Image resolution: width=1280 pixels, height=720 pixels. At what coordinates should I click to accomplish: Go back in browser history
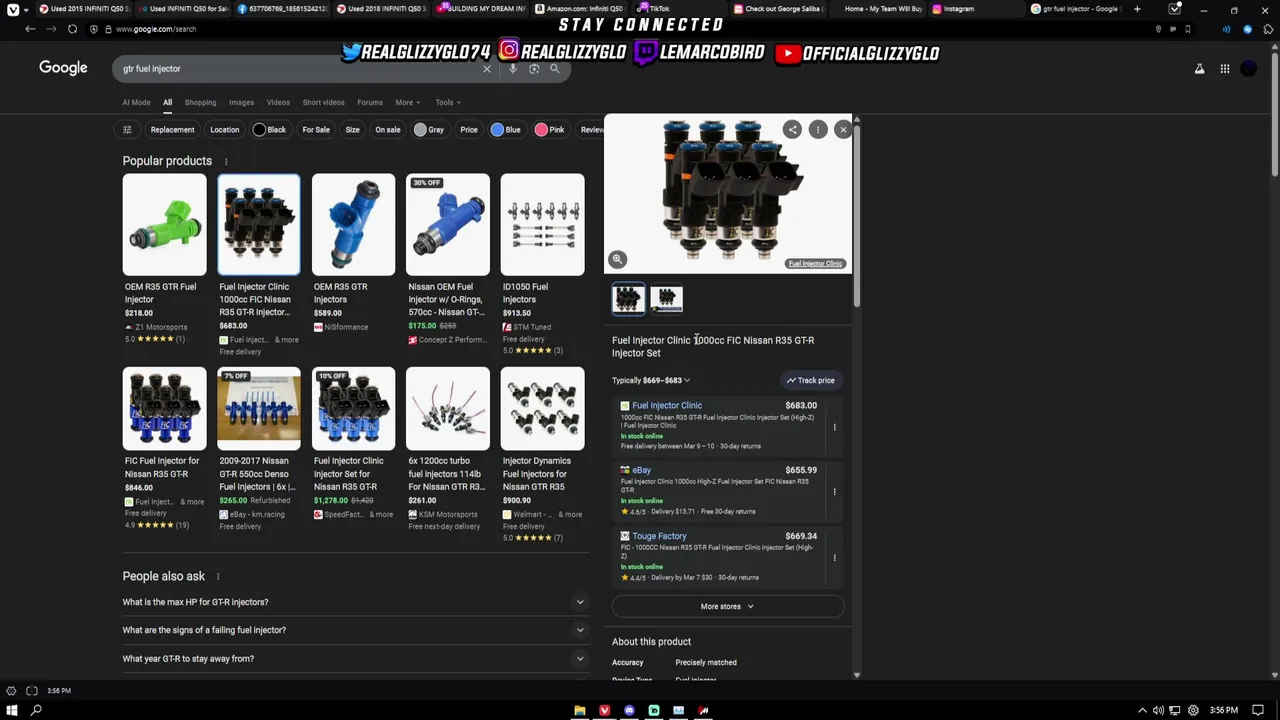pyautogui.click(x=30, y=29)
